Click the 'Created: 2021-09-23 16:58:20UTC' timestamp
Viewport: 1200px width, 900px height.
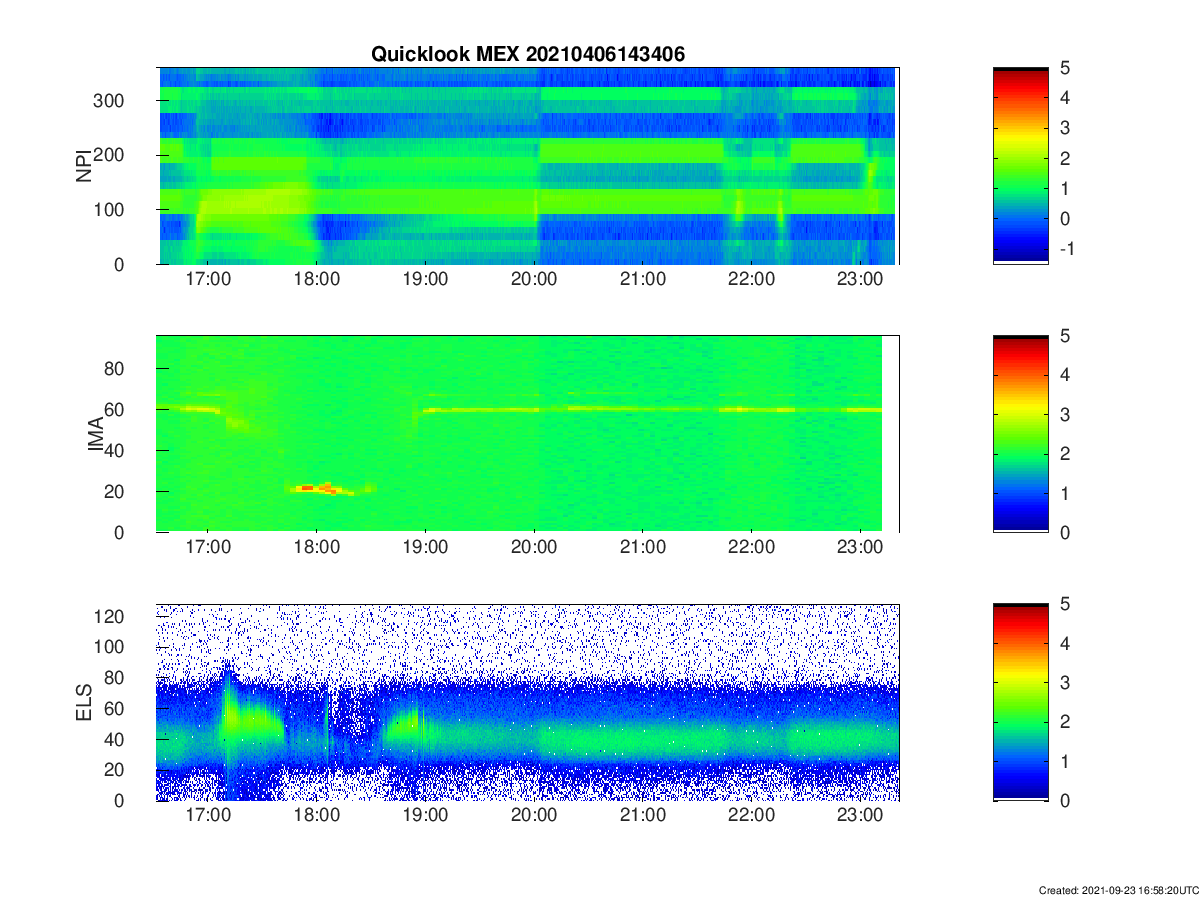pos(1119,890)
